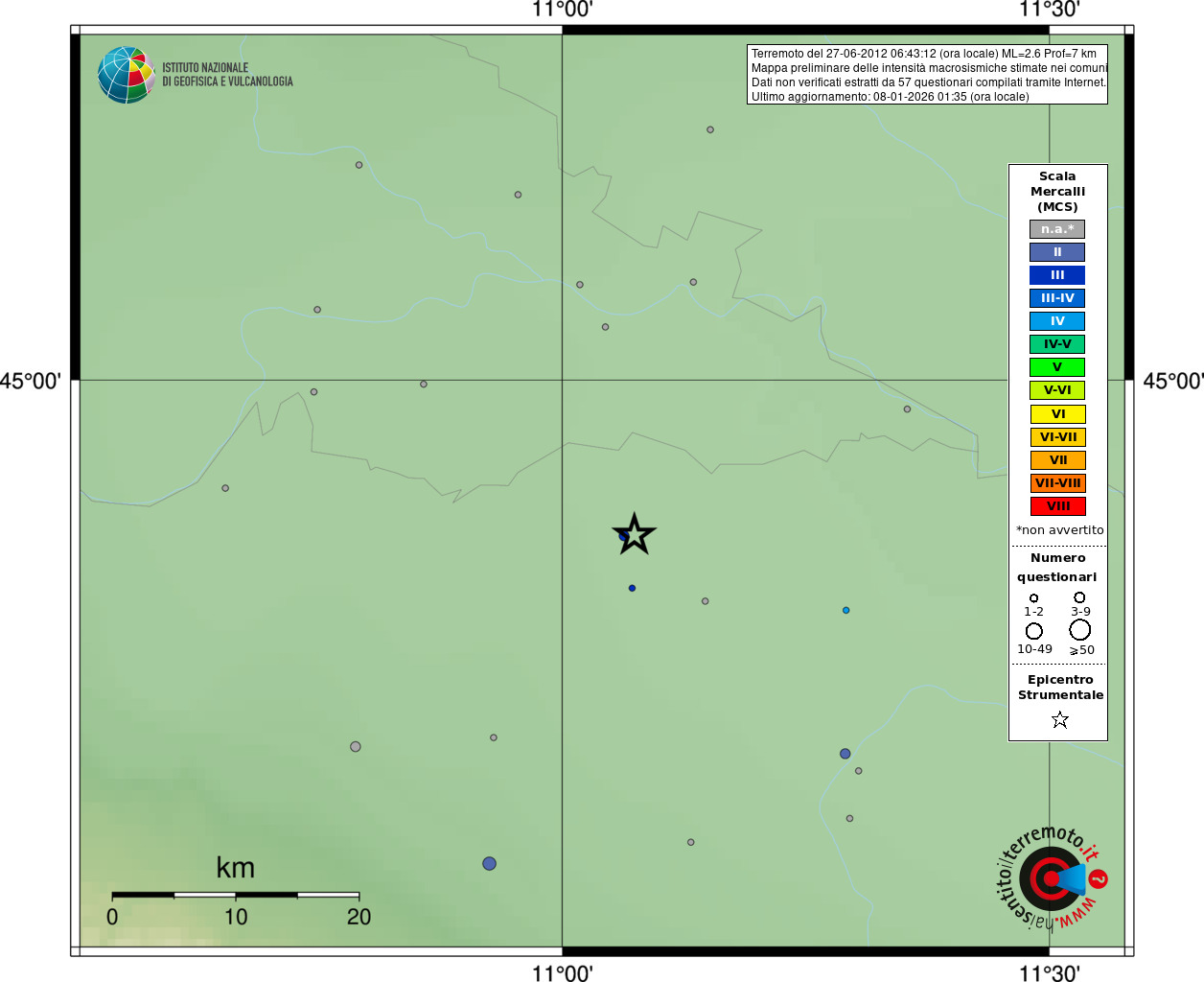Click the haisentitoilterremoto.it logo
The height and width of the screenshot is (982, 1204).
pyautogui.click(x=1052, y=877)
